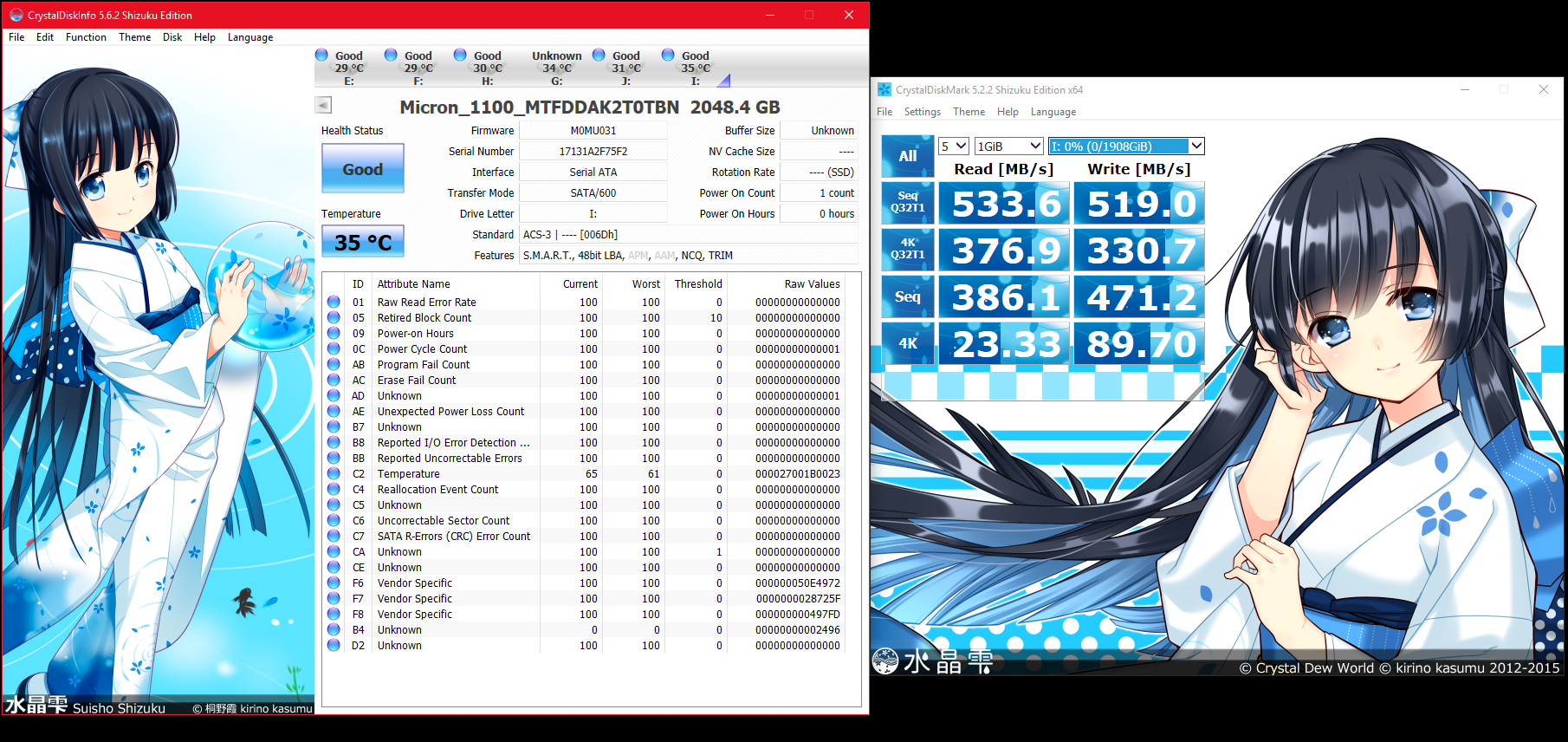1568x742 pixels.
Task: Click status orb of Raw Read Error Rate
Action: (x=334, y=302)
